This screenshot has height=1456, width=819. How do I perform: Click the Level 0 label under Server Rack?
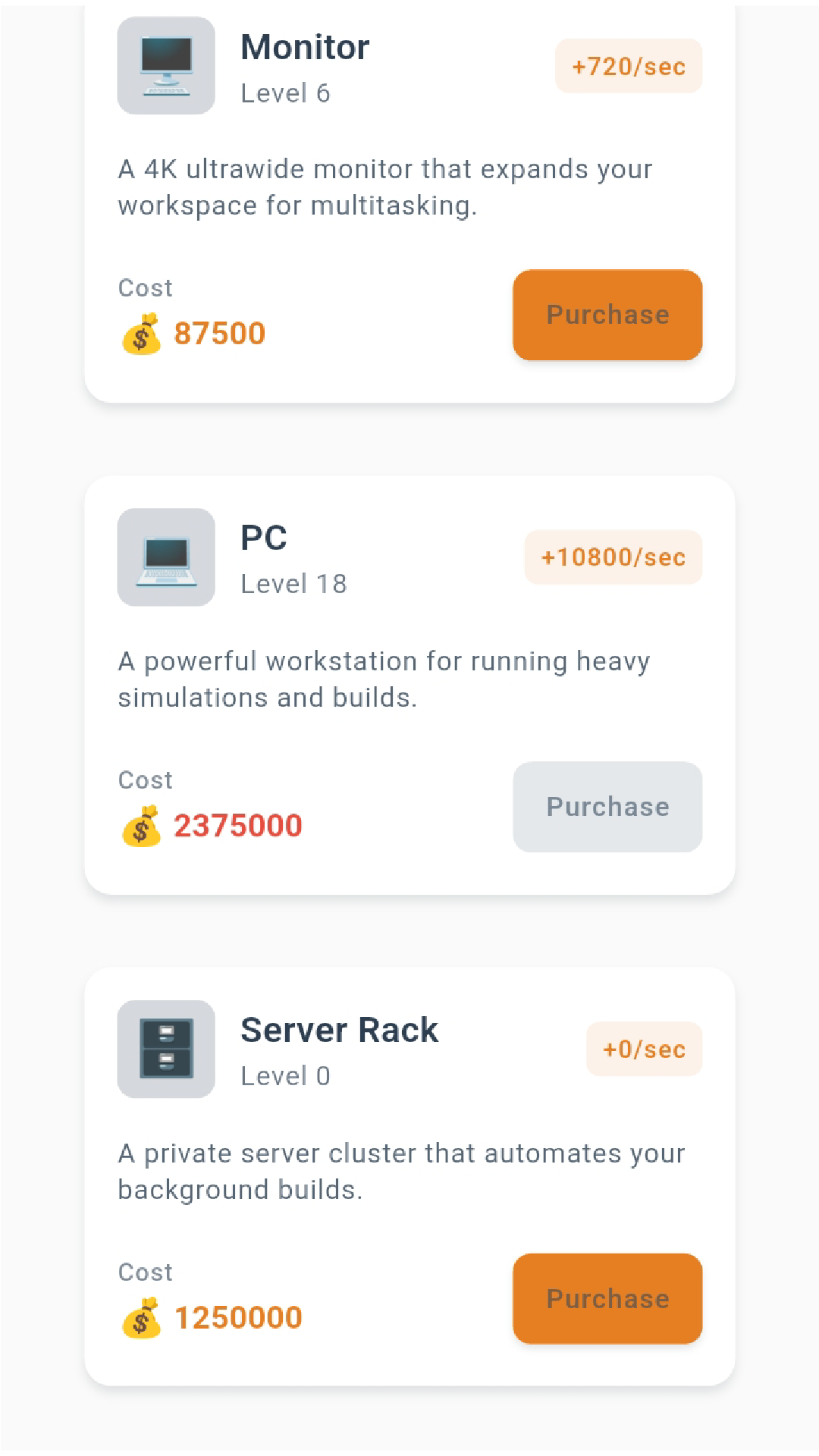(285, 1075)
